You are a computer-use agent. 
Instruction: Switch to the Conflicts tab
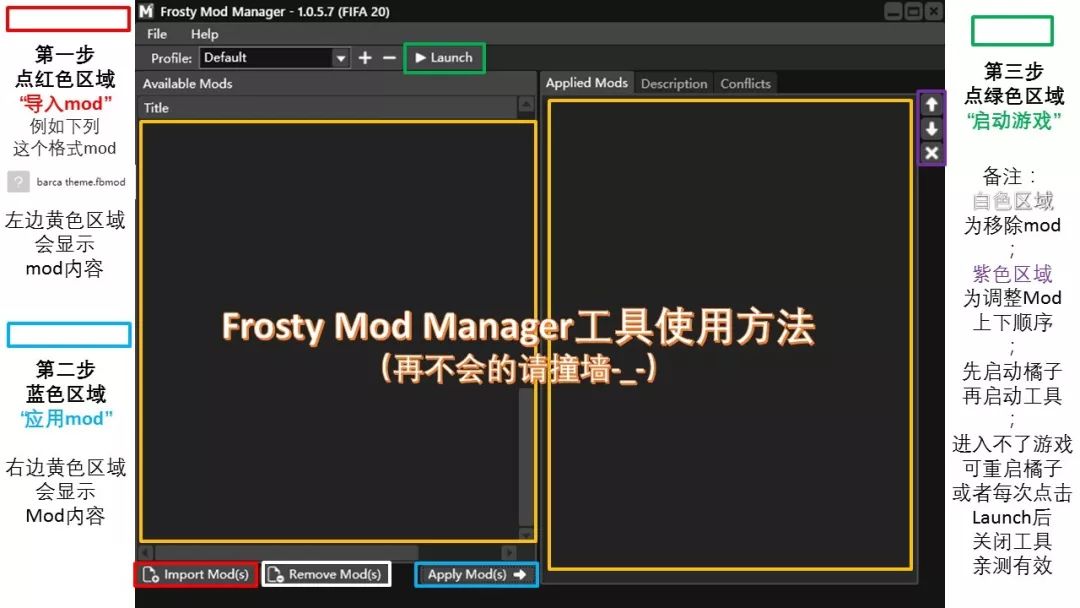pyautogui.click(x=745, y=83)
